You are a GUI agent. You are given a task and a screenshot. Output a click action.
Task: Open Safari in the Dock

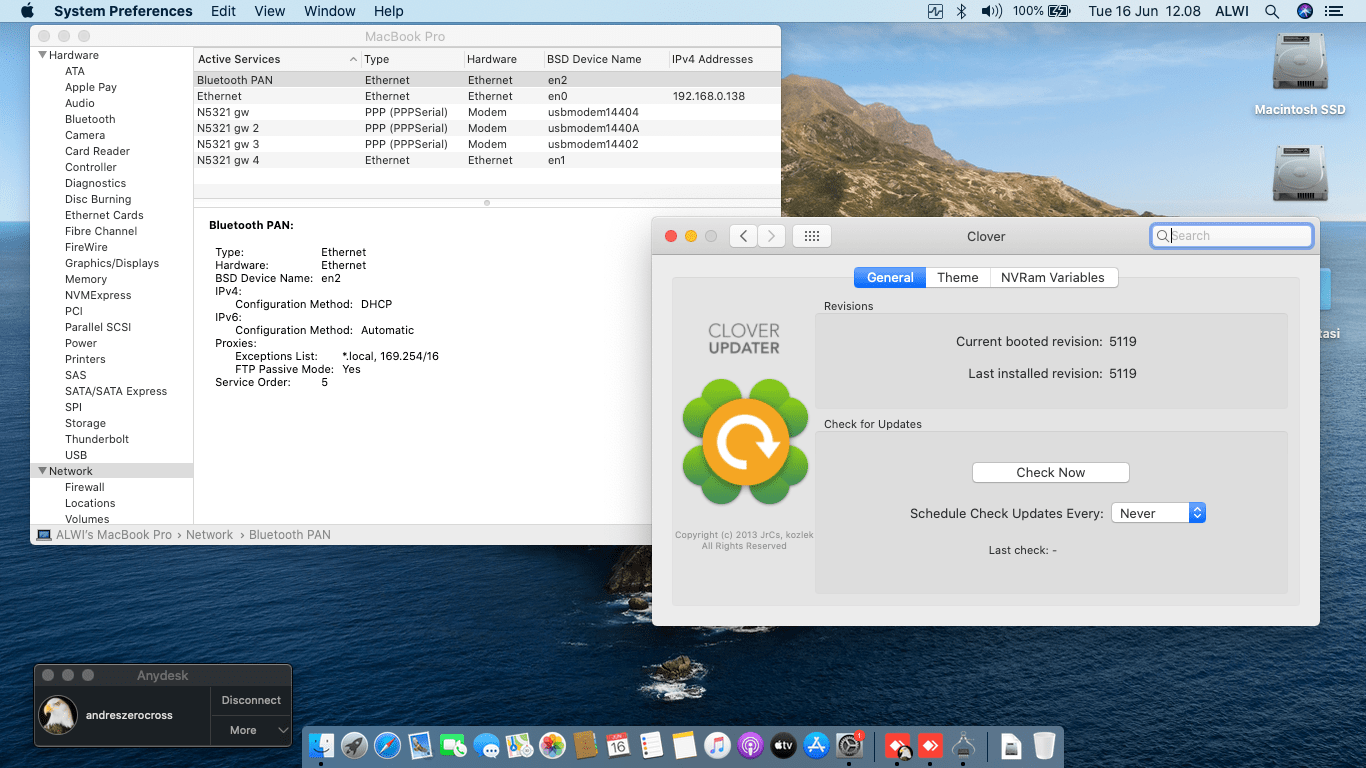coord(387,745)
